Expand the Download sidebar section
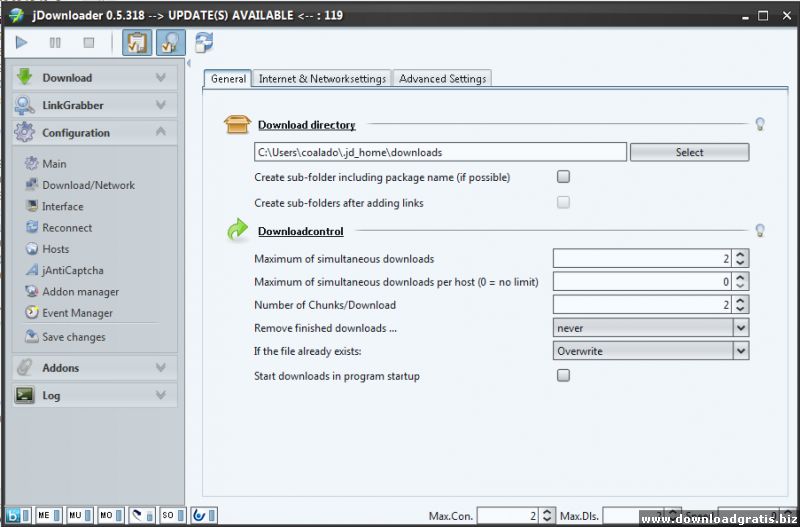This screenshot has width=800, height=527. [161, 78]
